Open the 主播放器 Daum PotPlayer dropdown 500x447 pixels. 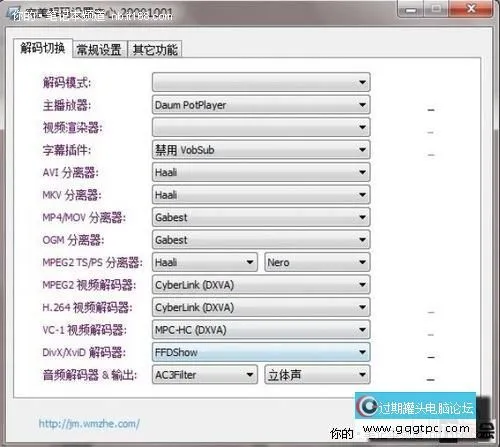tap(261, 105)
